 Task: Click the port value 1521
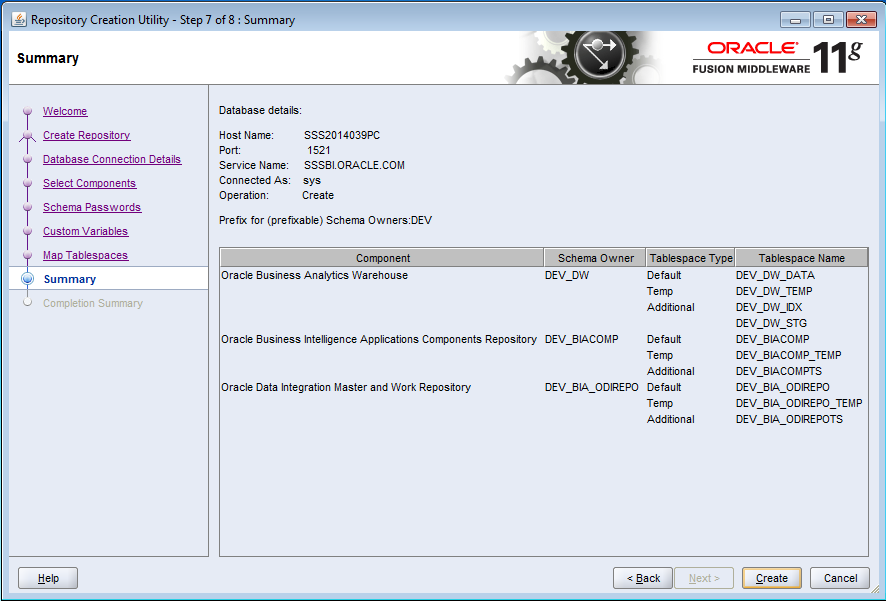click(319, 150)
